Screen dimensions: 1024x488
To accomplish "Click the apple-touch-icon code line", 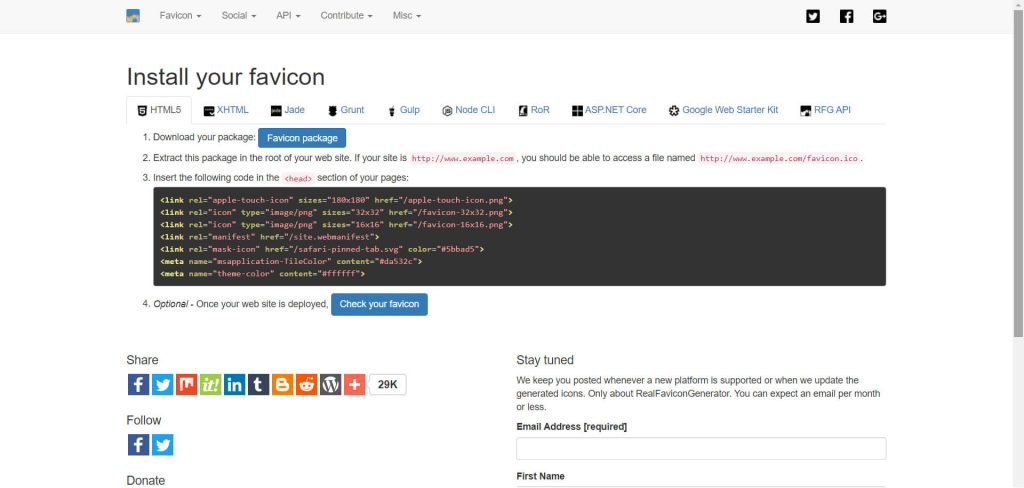I will click(x=336, y=200).
